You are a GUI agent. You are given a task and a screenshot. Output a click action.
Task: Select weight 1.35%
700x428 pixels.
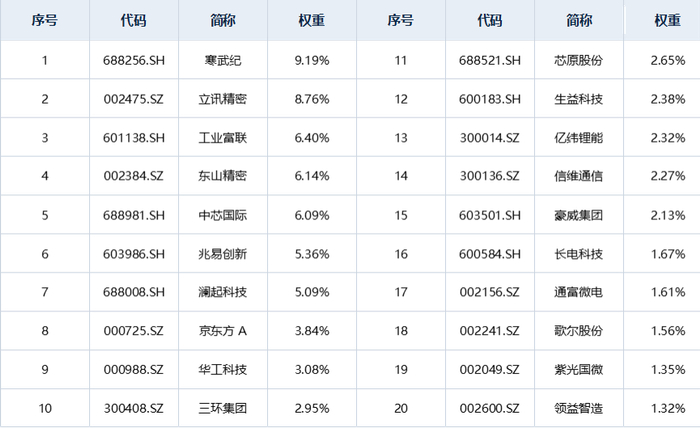coord(667,370)
